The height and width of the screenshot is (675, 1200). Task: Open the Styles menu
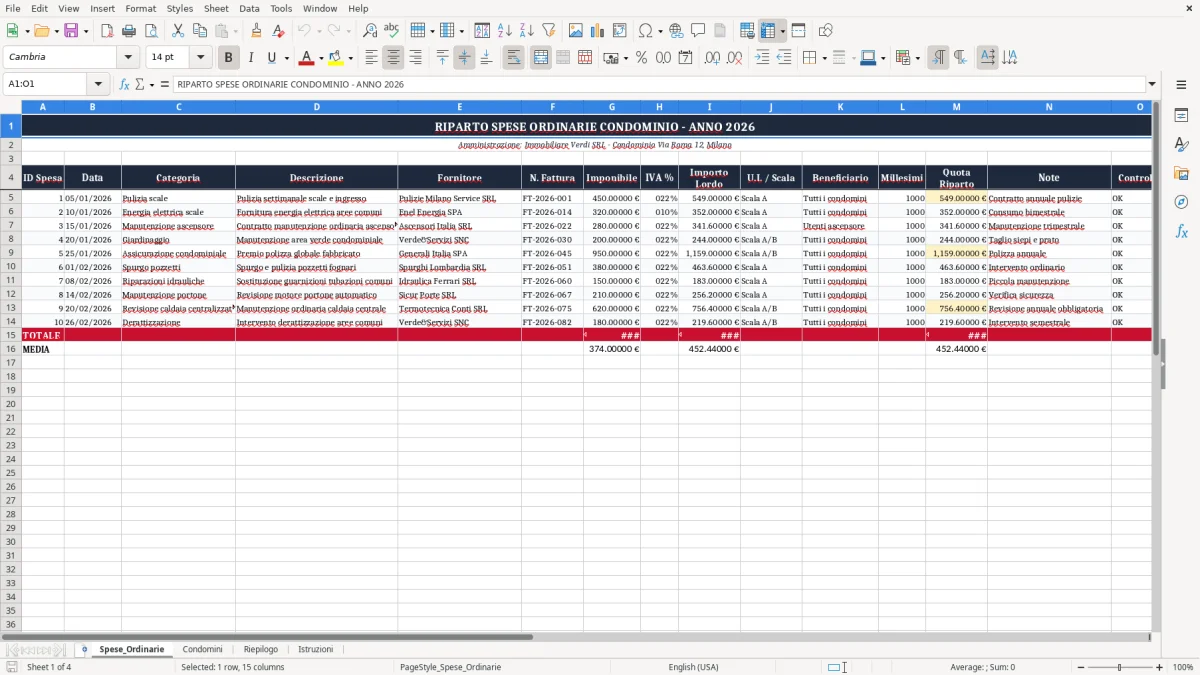pyautogui.click(x=180, y=8)
